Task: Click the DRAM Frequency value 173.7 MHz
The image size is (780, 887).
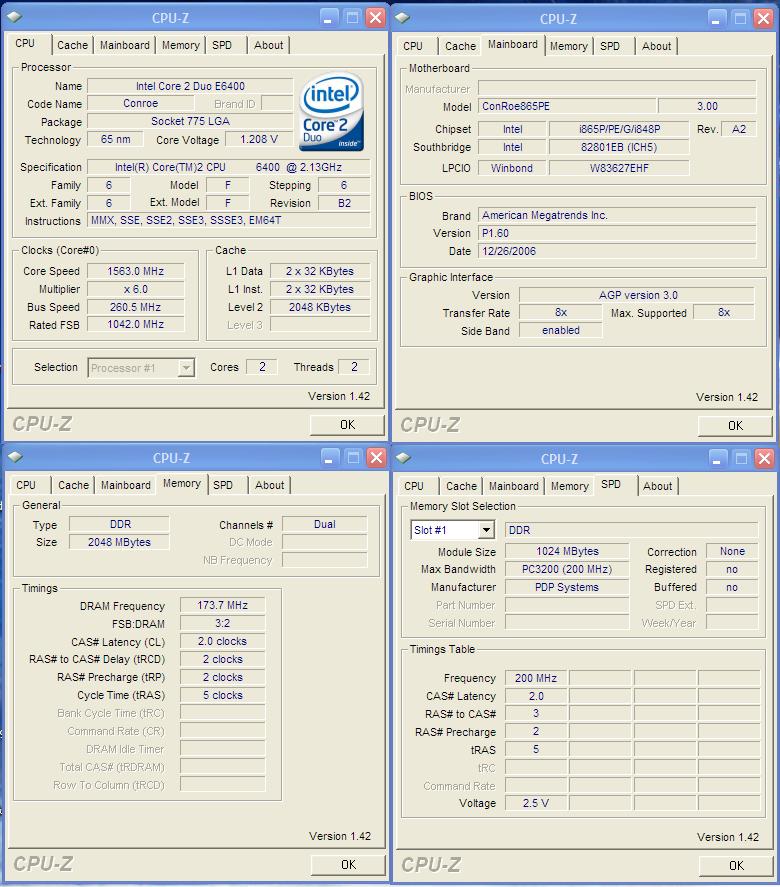Action: pos(223,605)
